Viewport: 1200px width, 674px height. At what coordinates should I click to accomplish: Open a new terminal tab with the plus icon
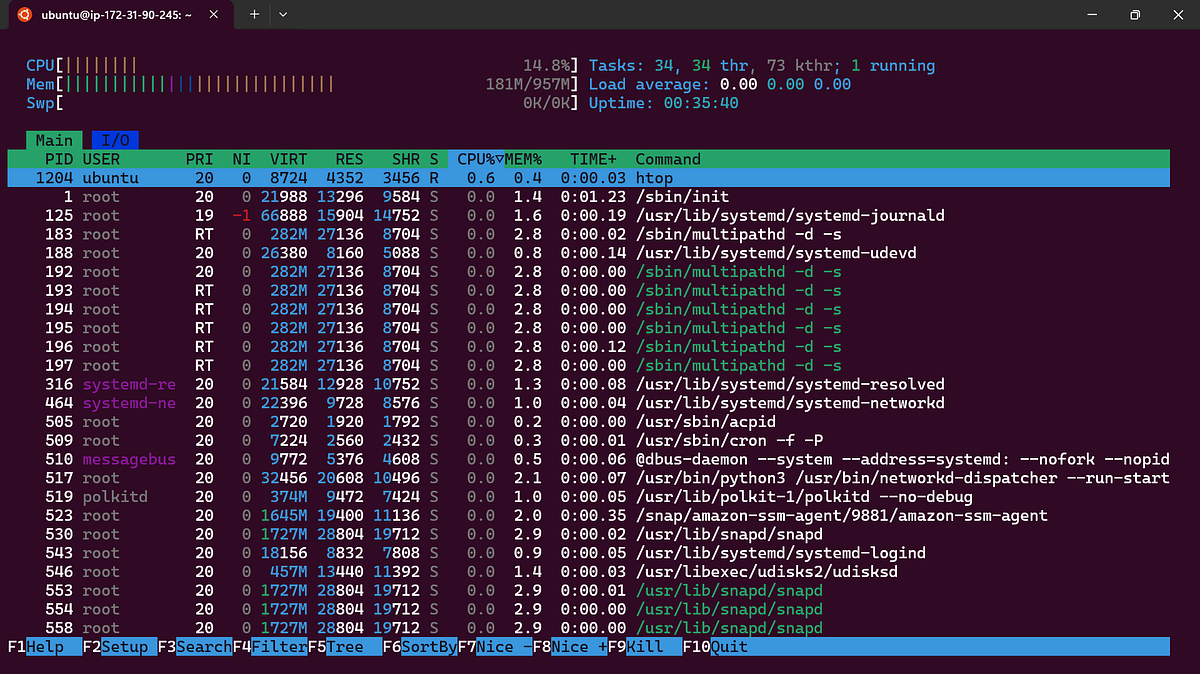click(254, 15)
